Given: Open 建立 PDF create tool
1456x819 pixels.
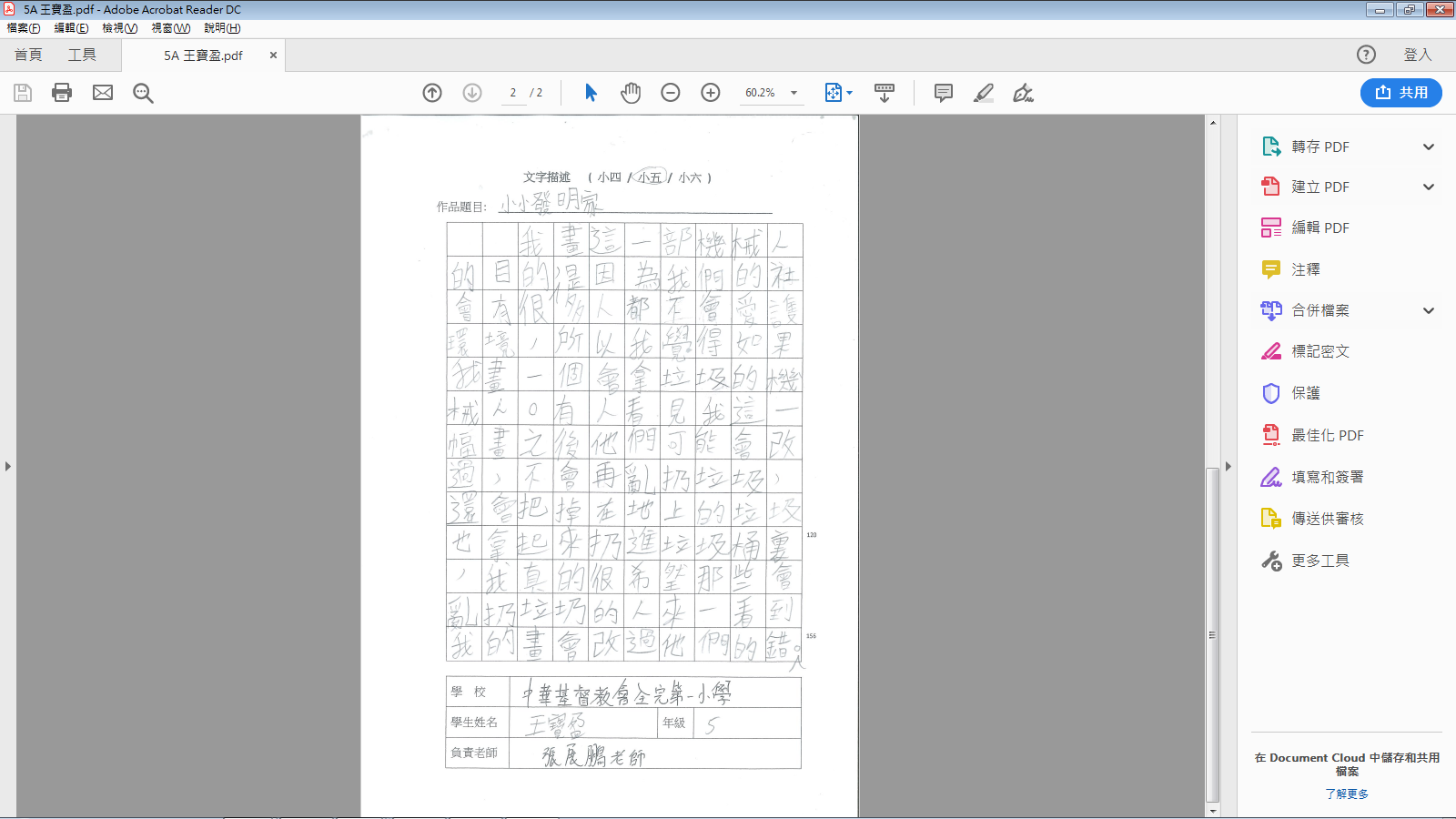Looking at the screenshot, I should 1320,187.
